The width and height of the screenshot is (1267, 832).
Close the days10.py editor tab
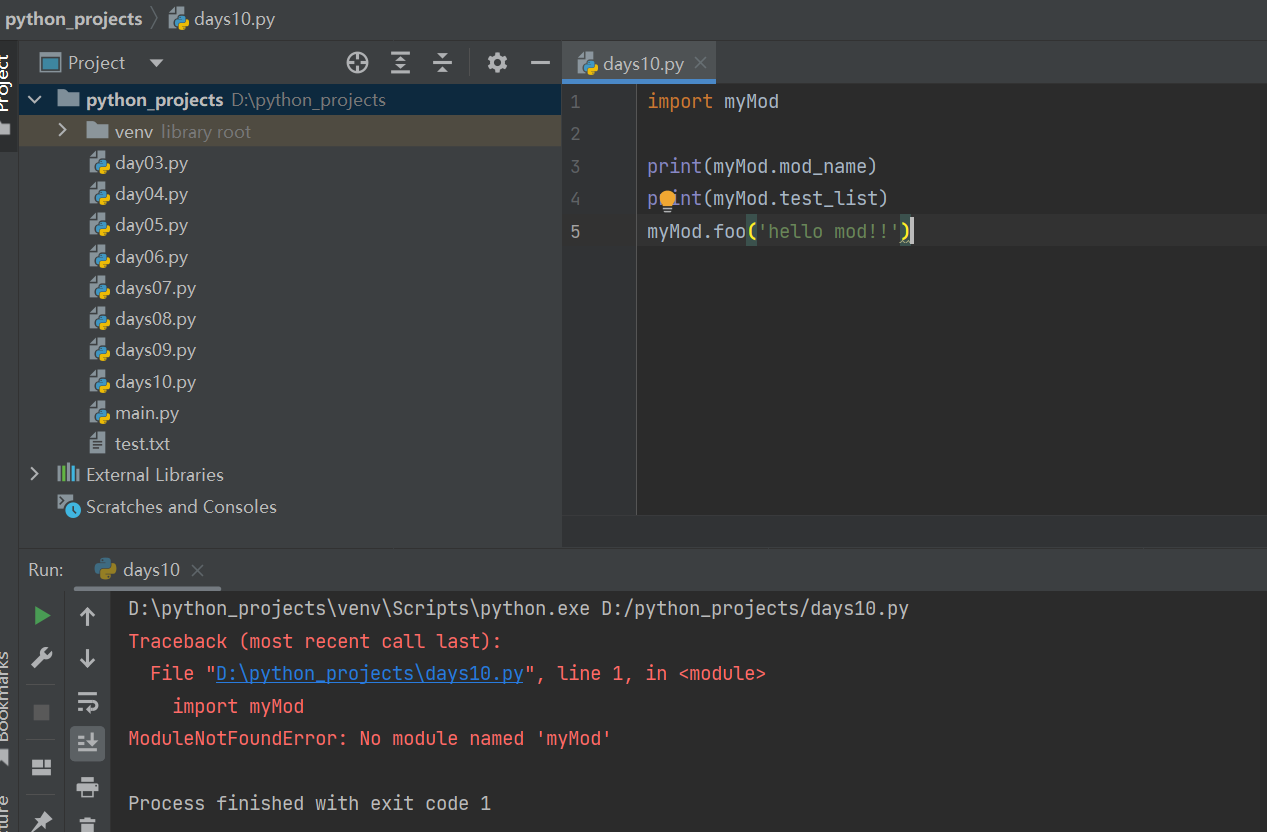[x=700, y=63]
